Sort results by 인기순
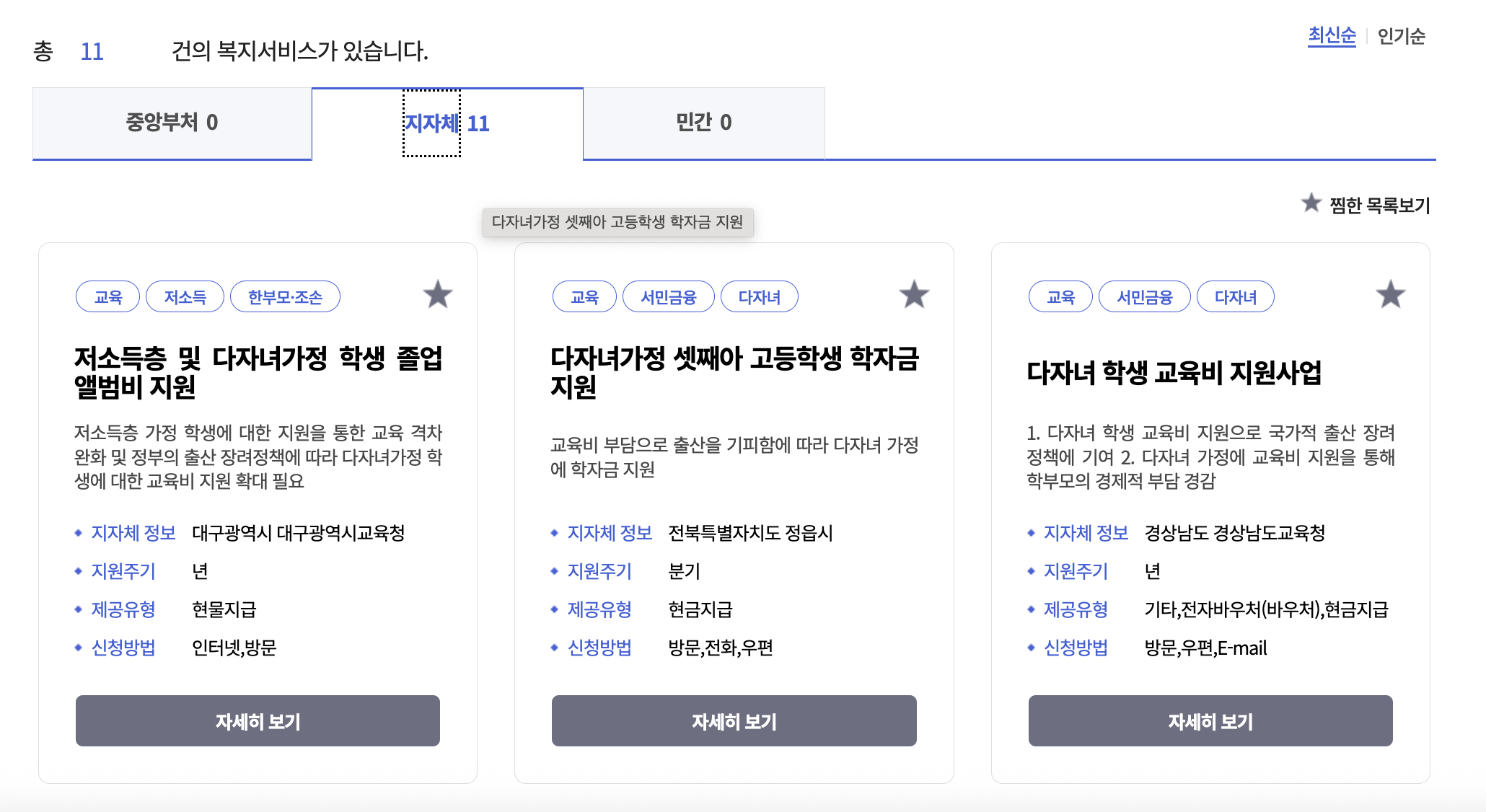This screenshot has height=812, width=1486. [1401, 36]
